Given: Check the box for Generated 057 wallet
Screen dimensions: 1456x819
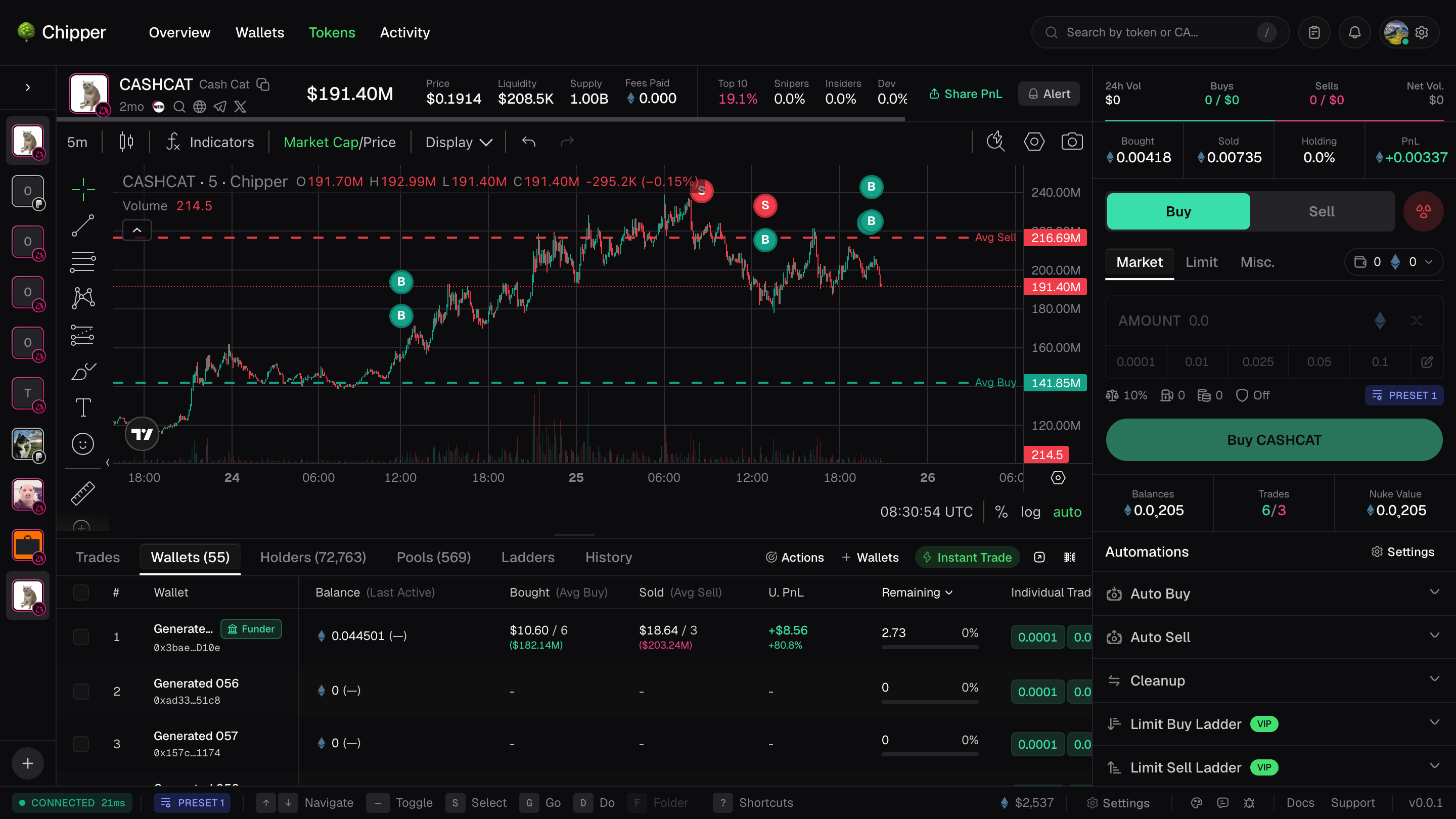Looking at the screenshot, I should coord(81,744).
